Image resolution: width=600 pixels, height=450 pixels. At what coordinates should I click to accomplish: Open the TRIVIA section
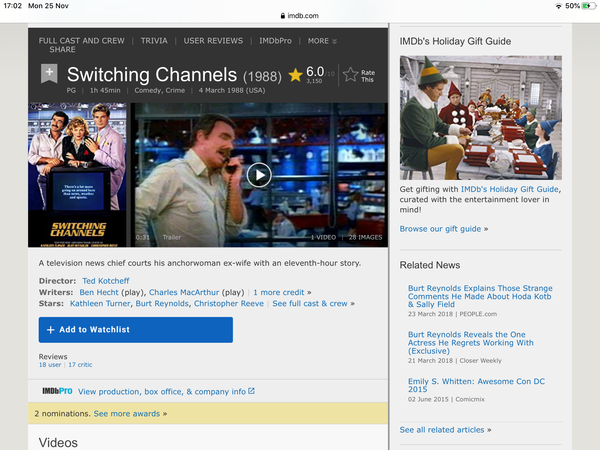click(154, 41)
